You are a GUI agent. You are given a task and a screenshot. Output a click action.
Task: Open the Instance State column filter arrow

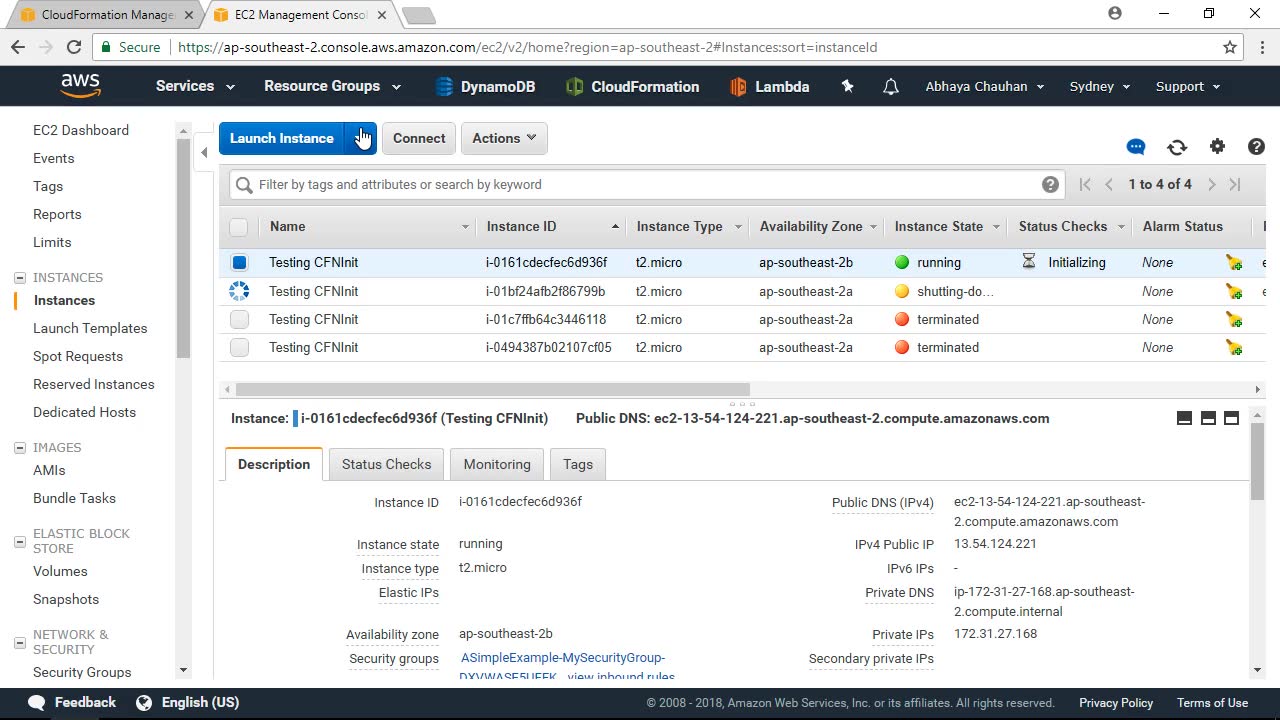point(996,227)
